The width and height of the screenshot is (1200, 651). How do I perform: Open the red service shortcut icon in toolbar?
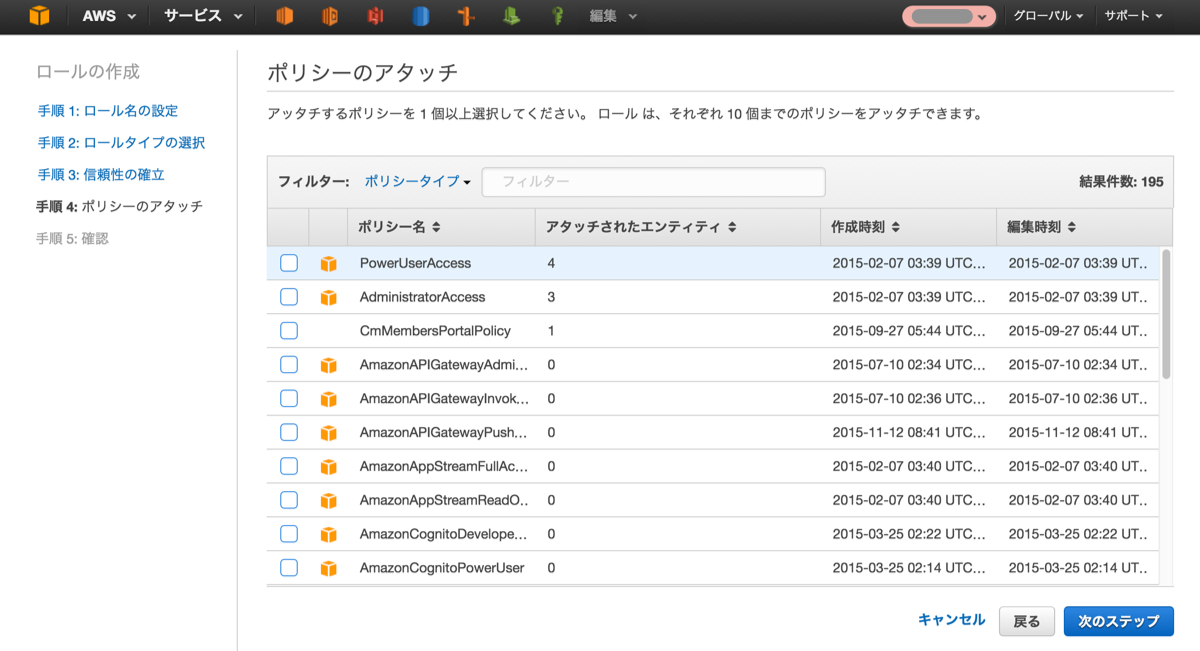tap(376, 16)
